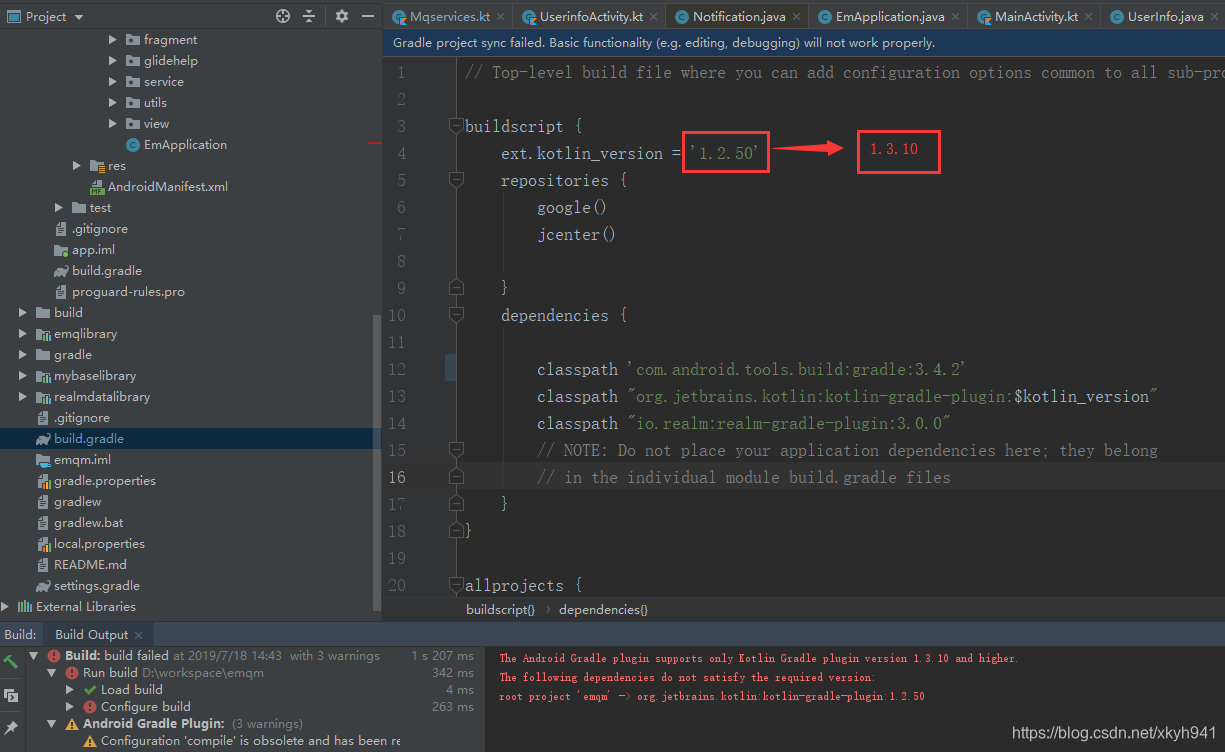1225x752 pixels.
Task: Toggle the fold arrow on line 3
Action: tap(456, 126)
